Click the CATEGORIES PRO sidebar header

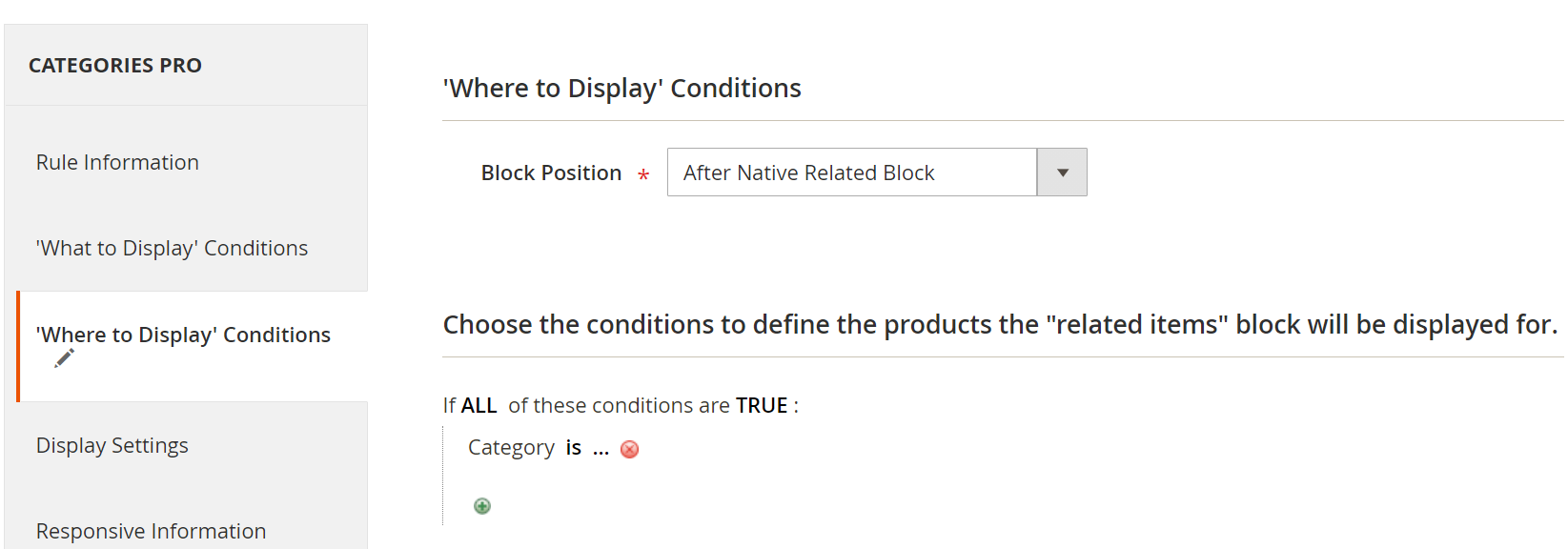pyautogui.click(x=115, y=66)
